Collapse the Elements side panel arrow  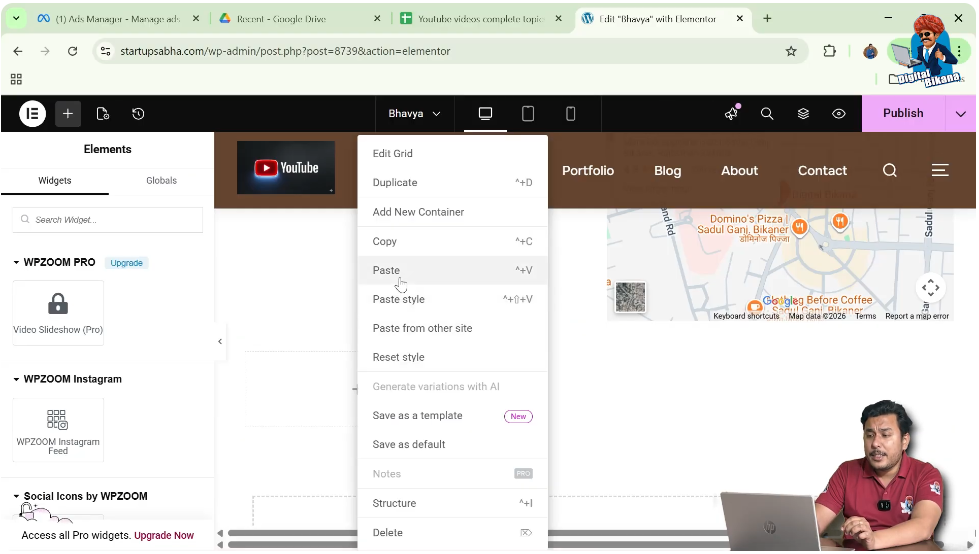click(x=220, y=342)
